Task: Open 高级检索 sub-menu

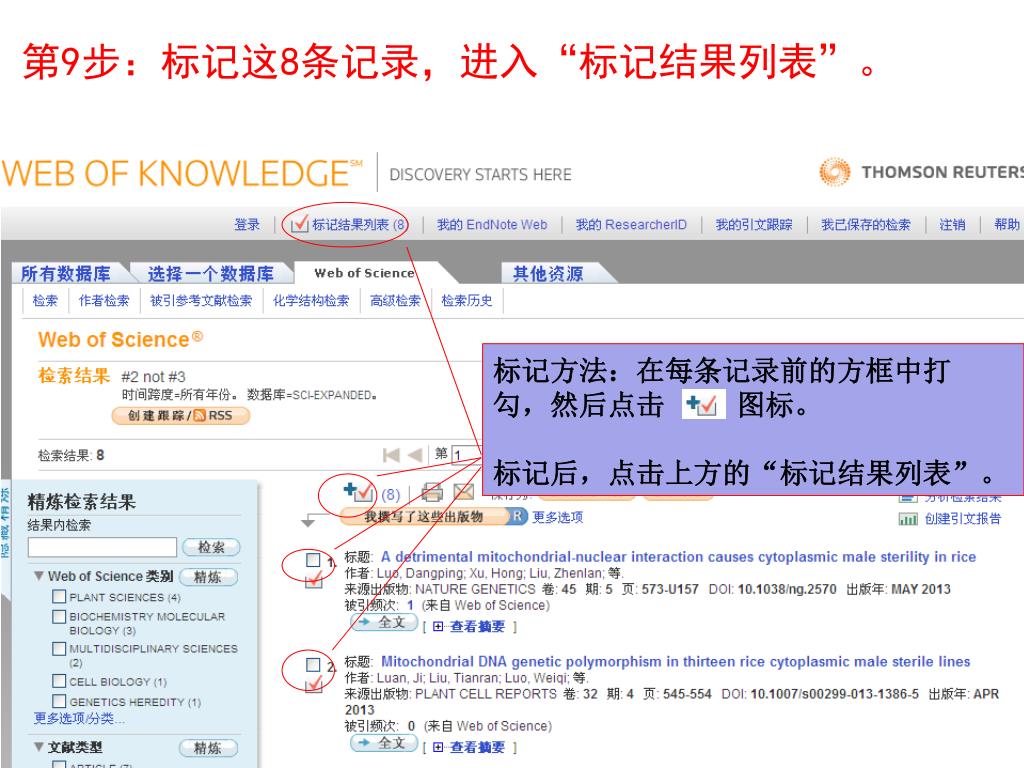Action: pyautogui.click(x=395, y=300)
